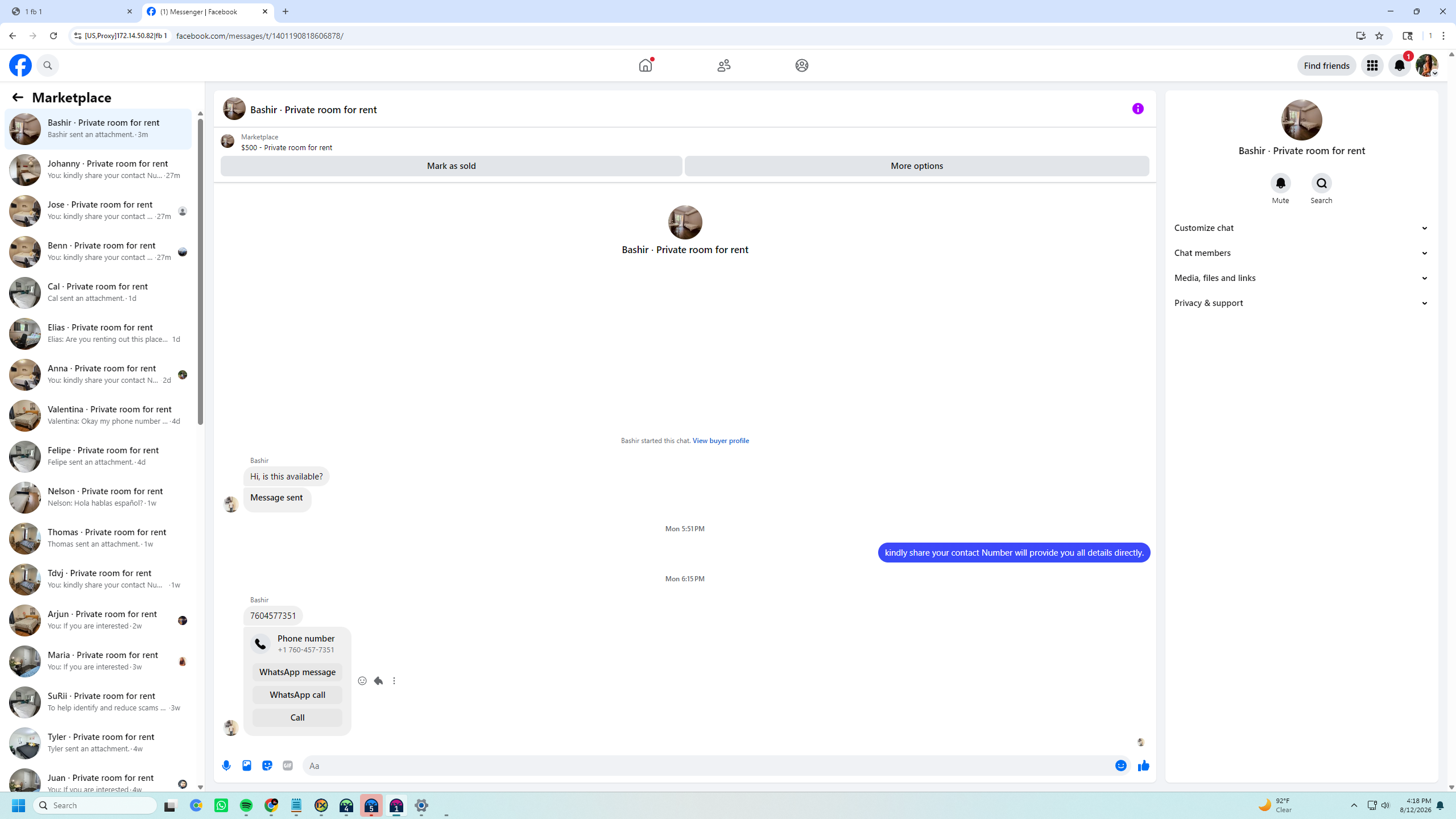Viewport: 1456px width, 819px height.
Task: Open Thomas Private room for rent chat
Action: pos(98,539)
